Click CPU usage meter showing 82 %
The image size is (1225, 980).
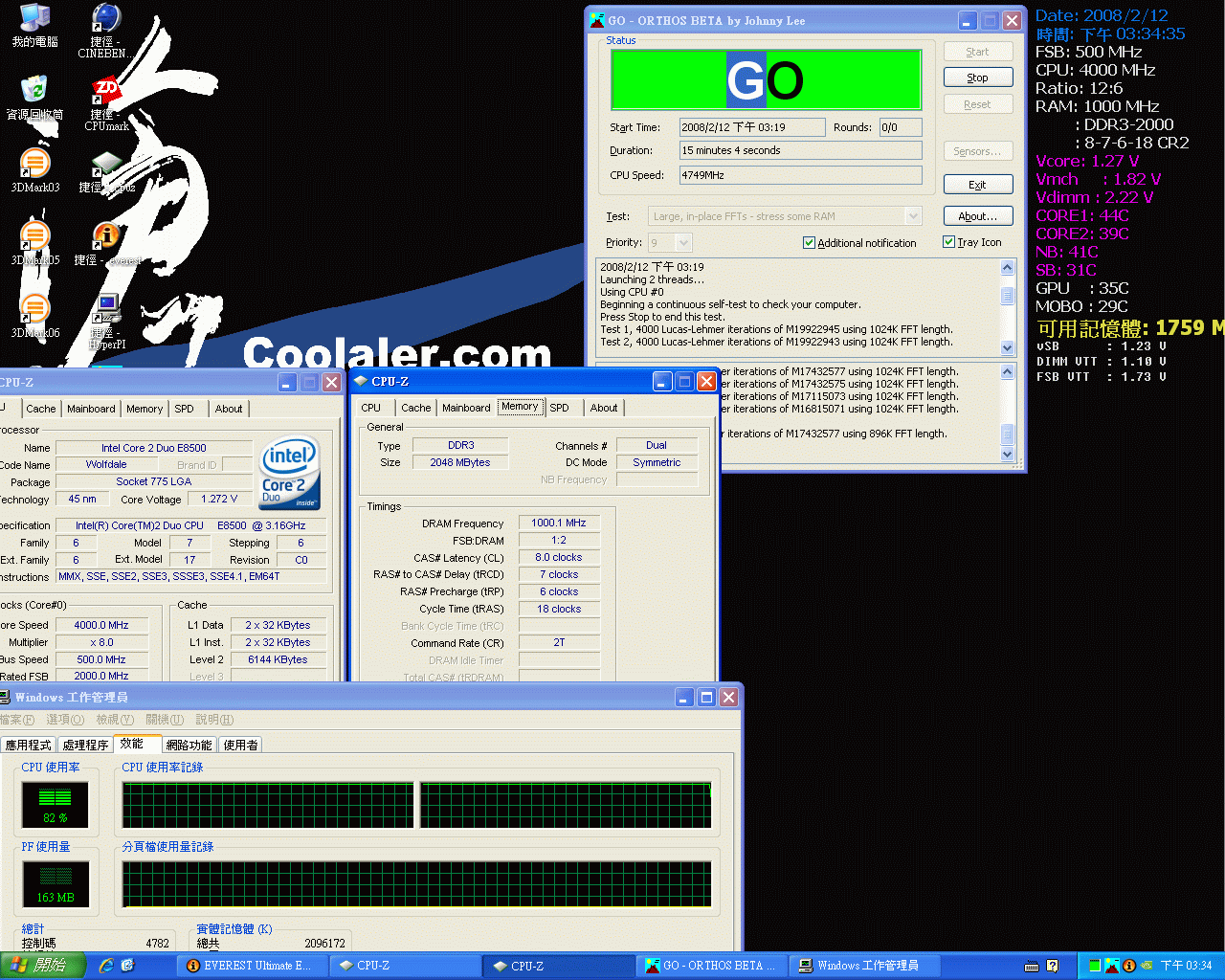(56, 804)
